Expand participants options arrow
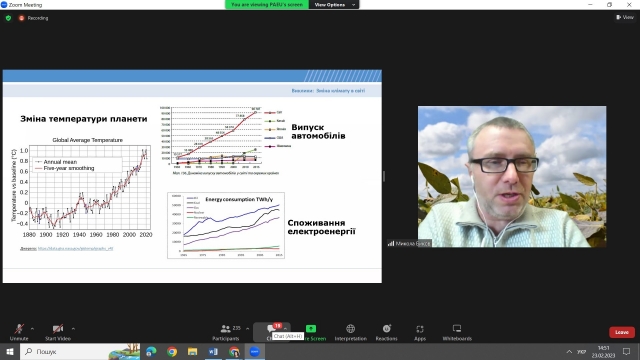 coord(247,329)
